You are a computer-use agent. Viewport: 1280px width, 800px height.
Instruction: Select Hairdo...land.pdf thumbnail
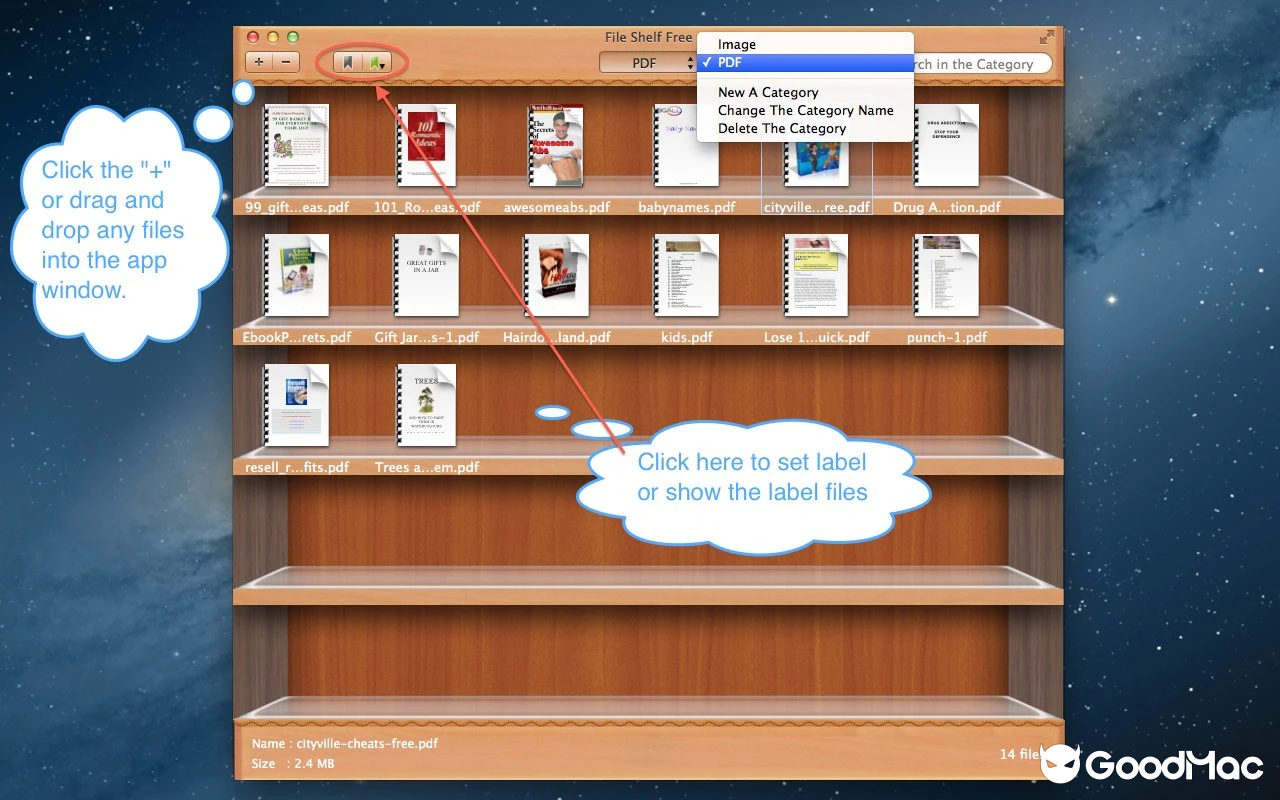coord(556,275)
